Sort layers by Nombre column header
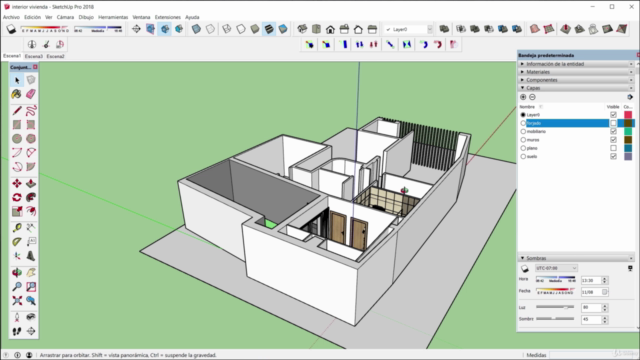640x360 pixels. 527,107
